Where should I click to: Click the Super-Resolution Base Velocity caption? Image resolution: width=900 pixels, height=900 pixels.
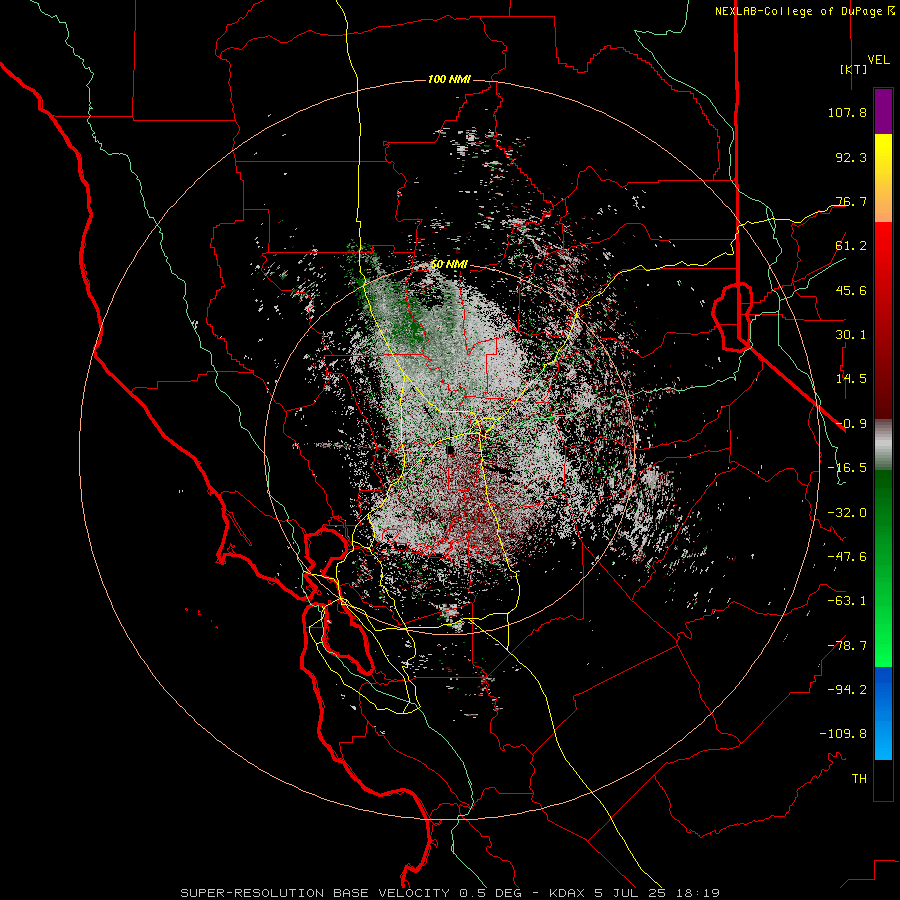[x=450, y=893]
